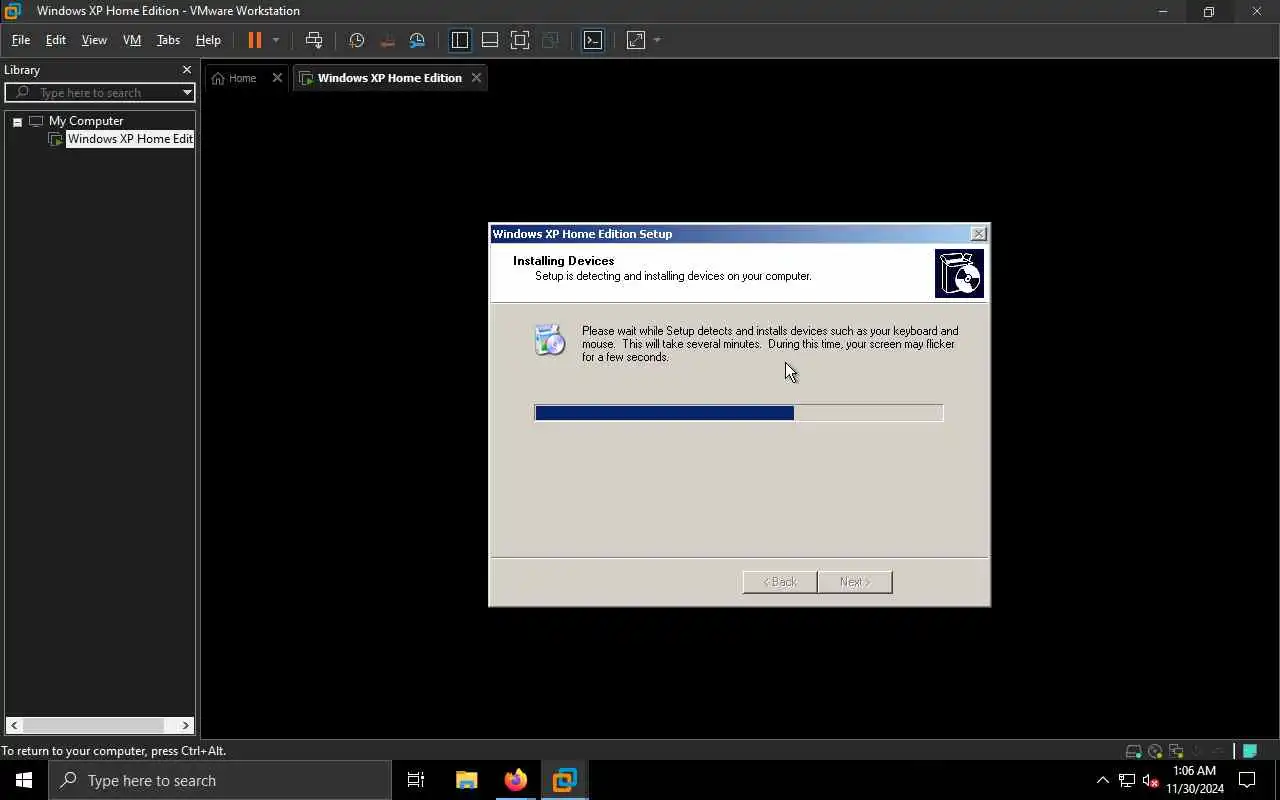This screenshot has height=800, width=1280.
Task: Click the Send Ctrl+Alt+Del toolbar icon
Action: (x=314, y=40)
